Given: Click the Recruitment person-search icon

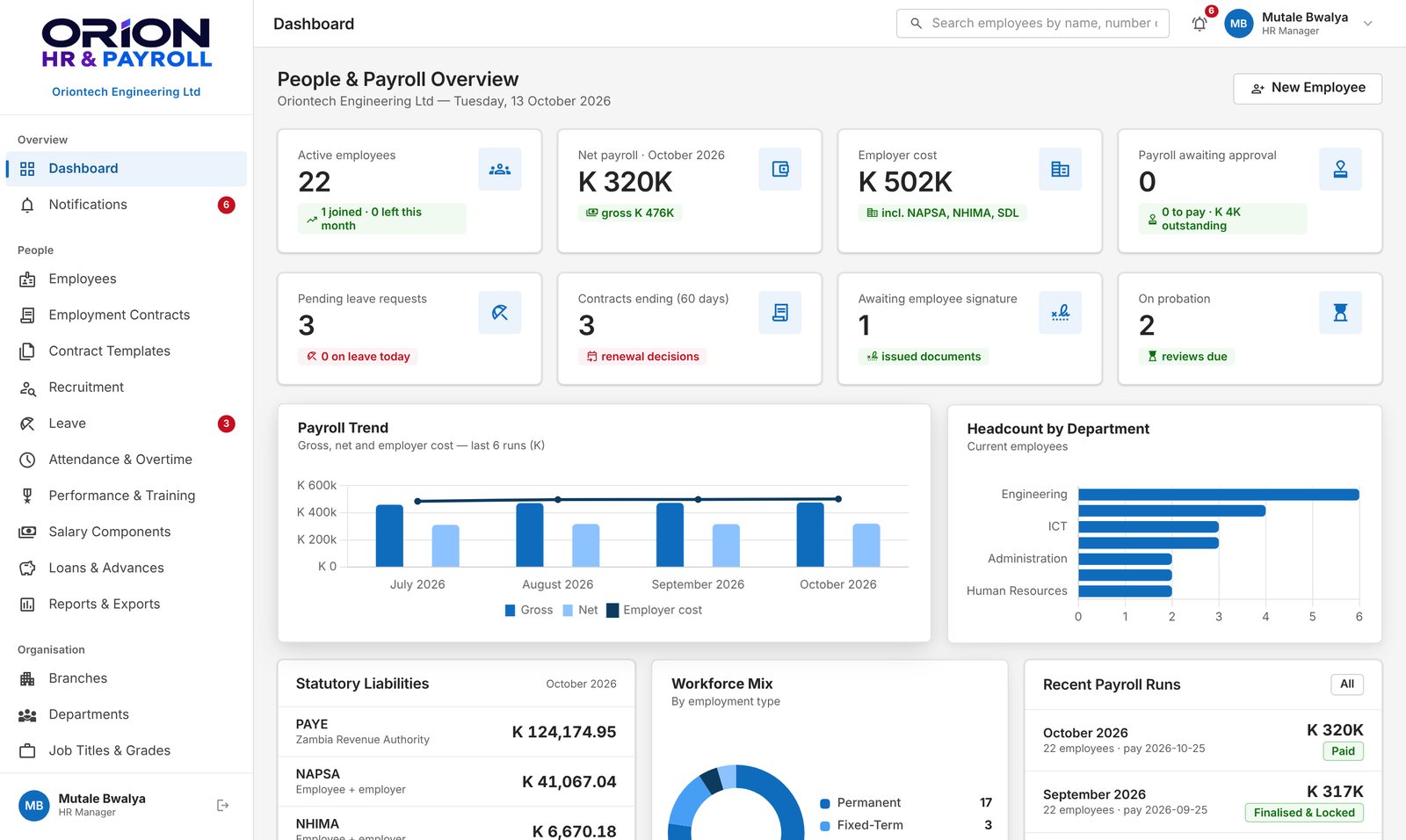Looking at the screenshot, I should coord(27,387).
